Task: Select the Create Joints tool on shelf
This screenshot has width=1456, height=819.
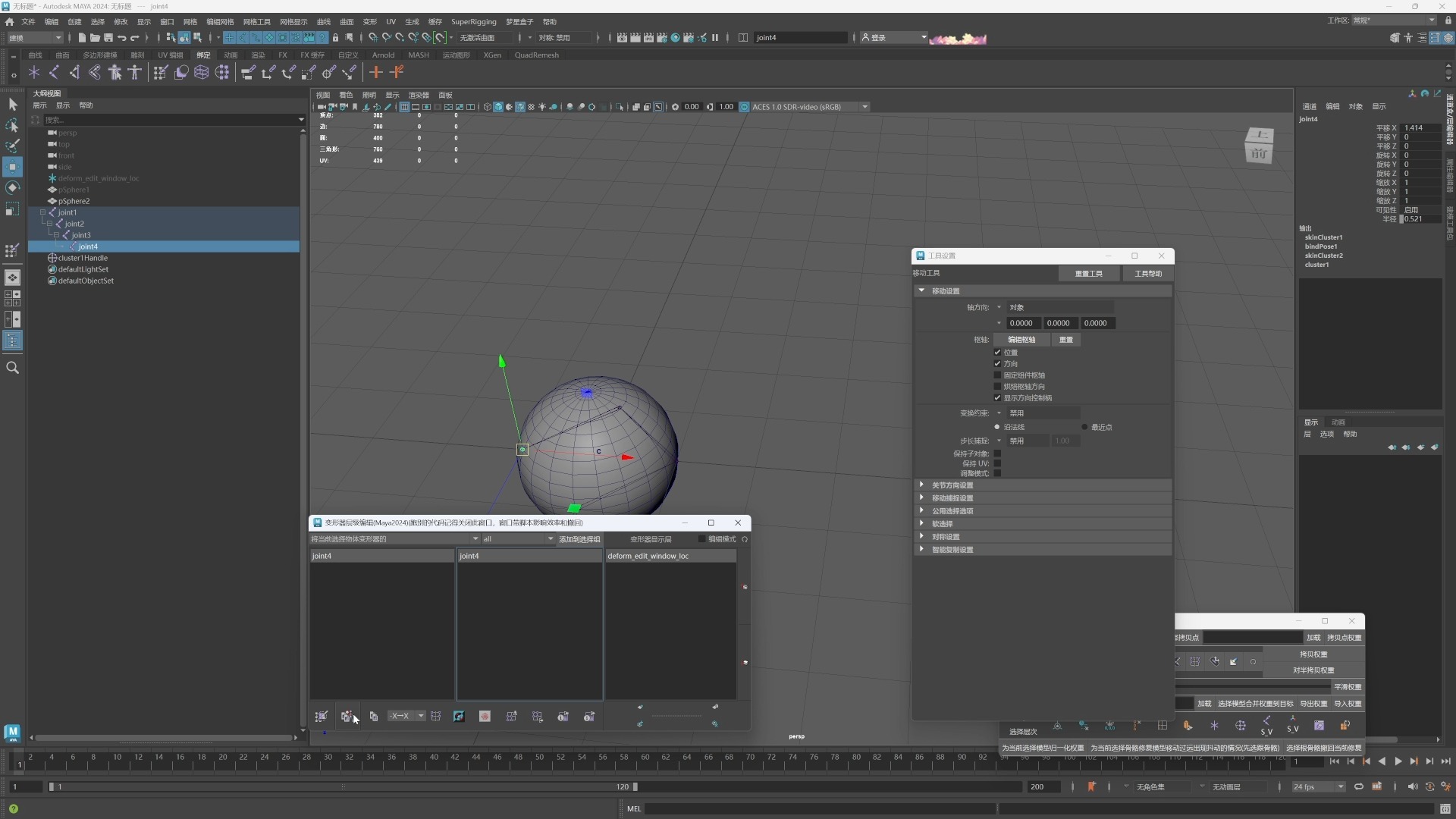Action: click(54, 73)
